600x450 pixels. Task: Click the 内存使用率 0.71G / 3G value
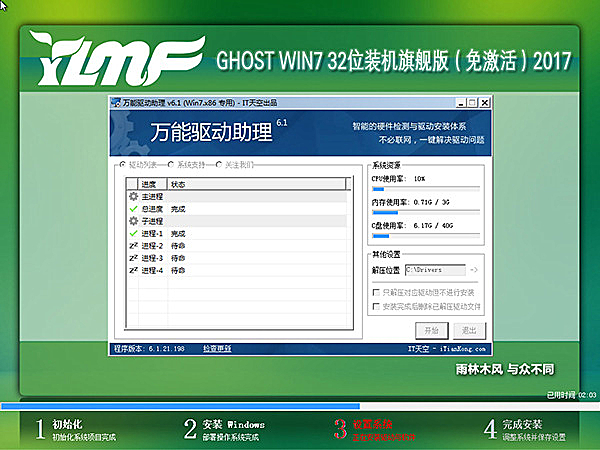pyautogui.click(x=432, y=202)
